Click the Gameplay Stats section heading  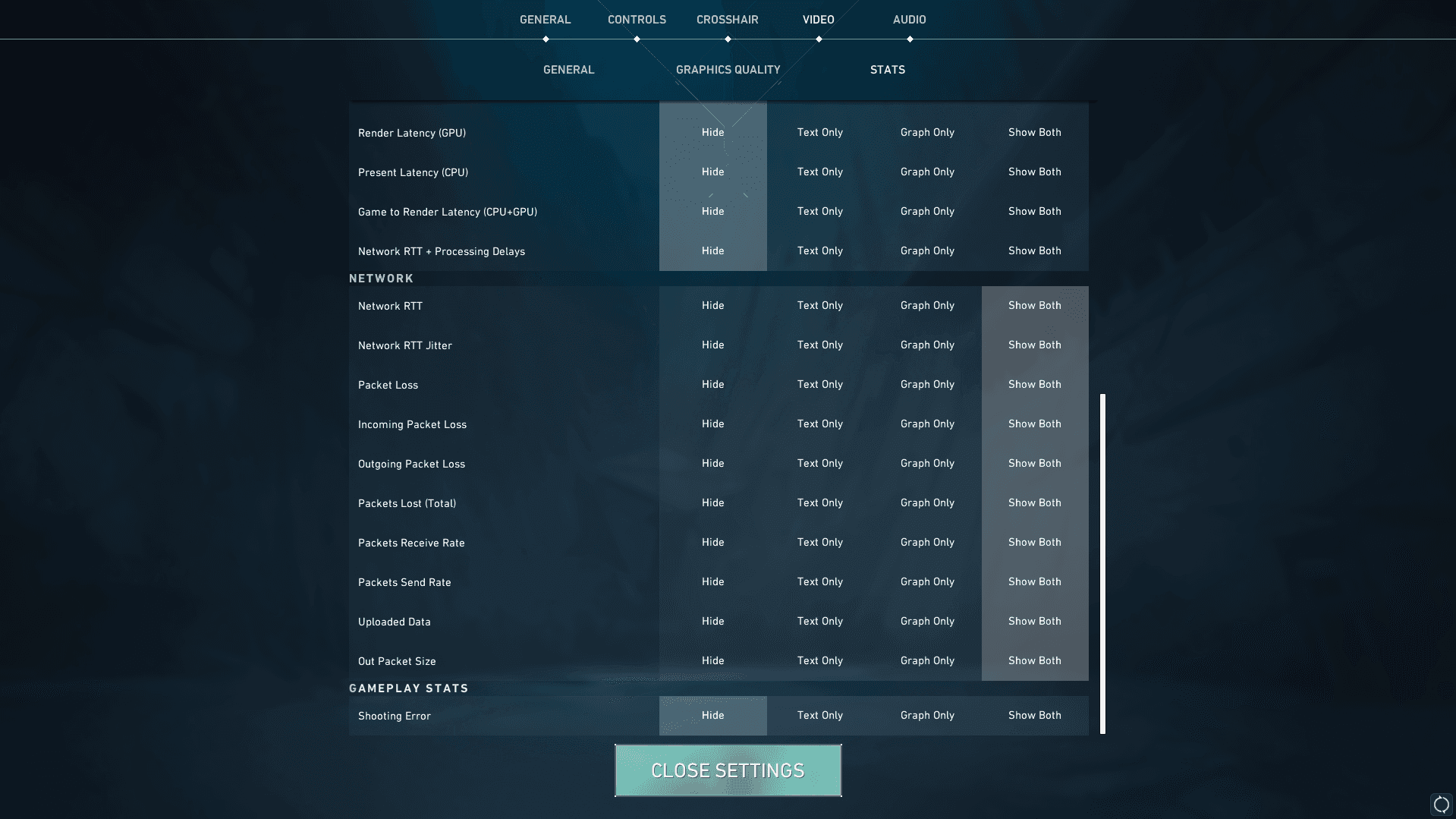[408, 688]
